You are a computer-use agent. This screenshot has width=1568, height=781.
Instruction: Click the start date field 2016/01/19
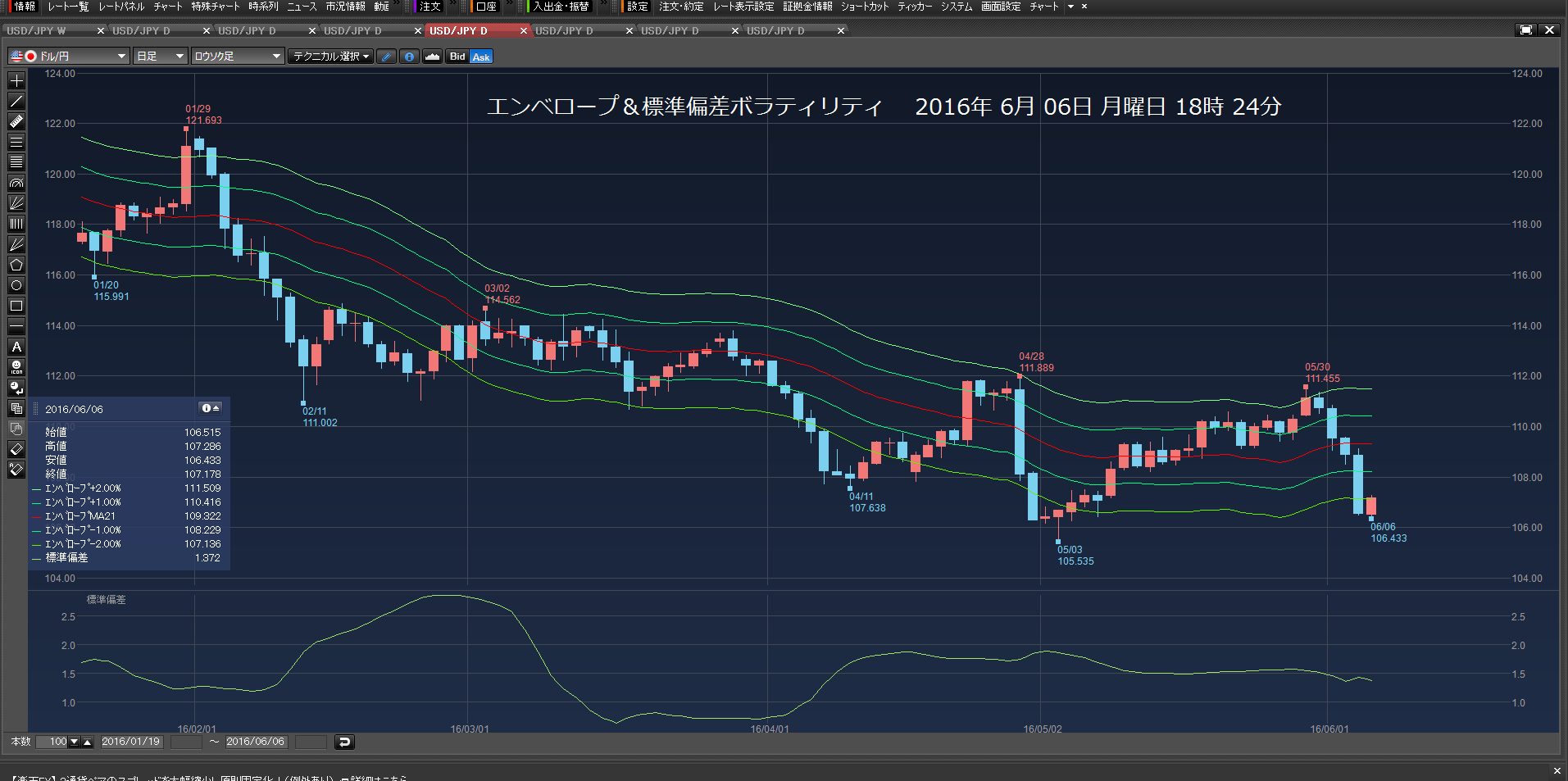click(131, 742)
